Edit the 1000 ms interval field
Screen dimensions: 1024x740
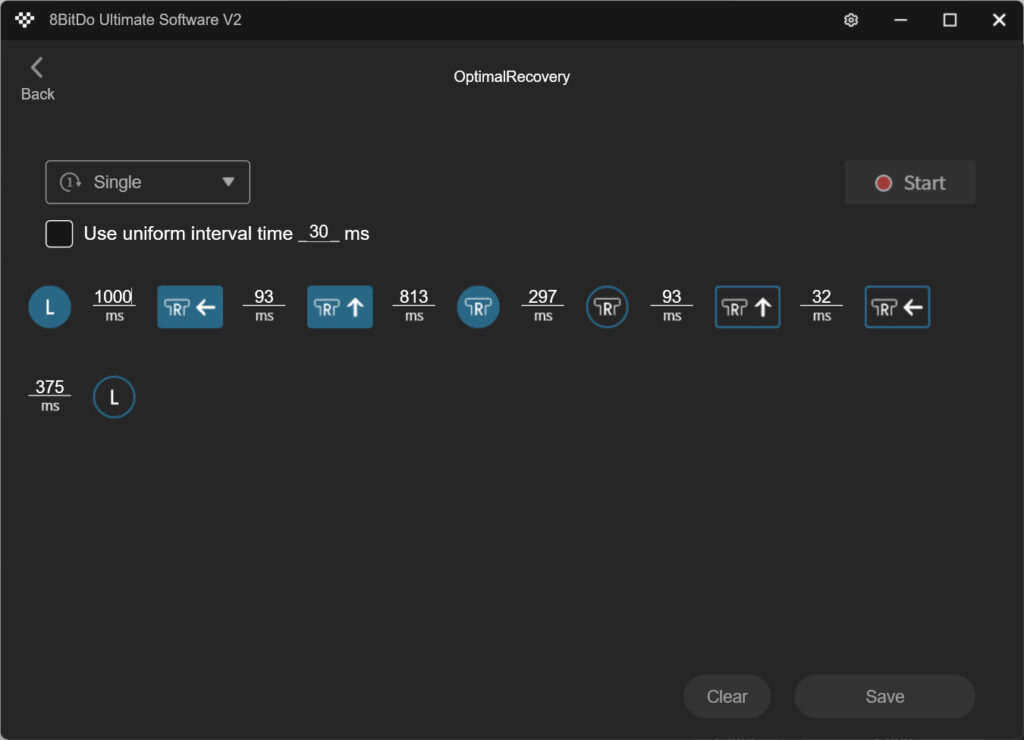113,297
